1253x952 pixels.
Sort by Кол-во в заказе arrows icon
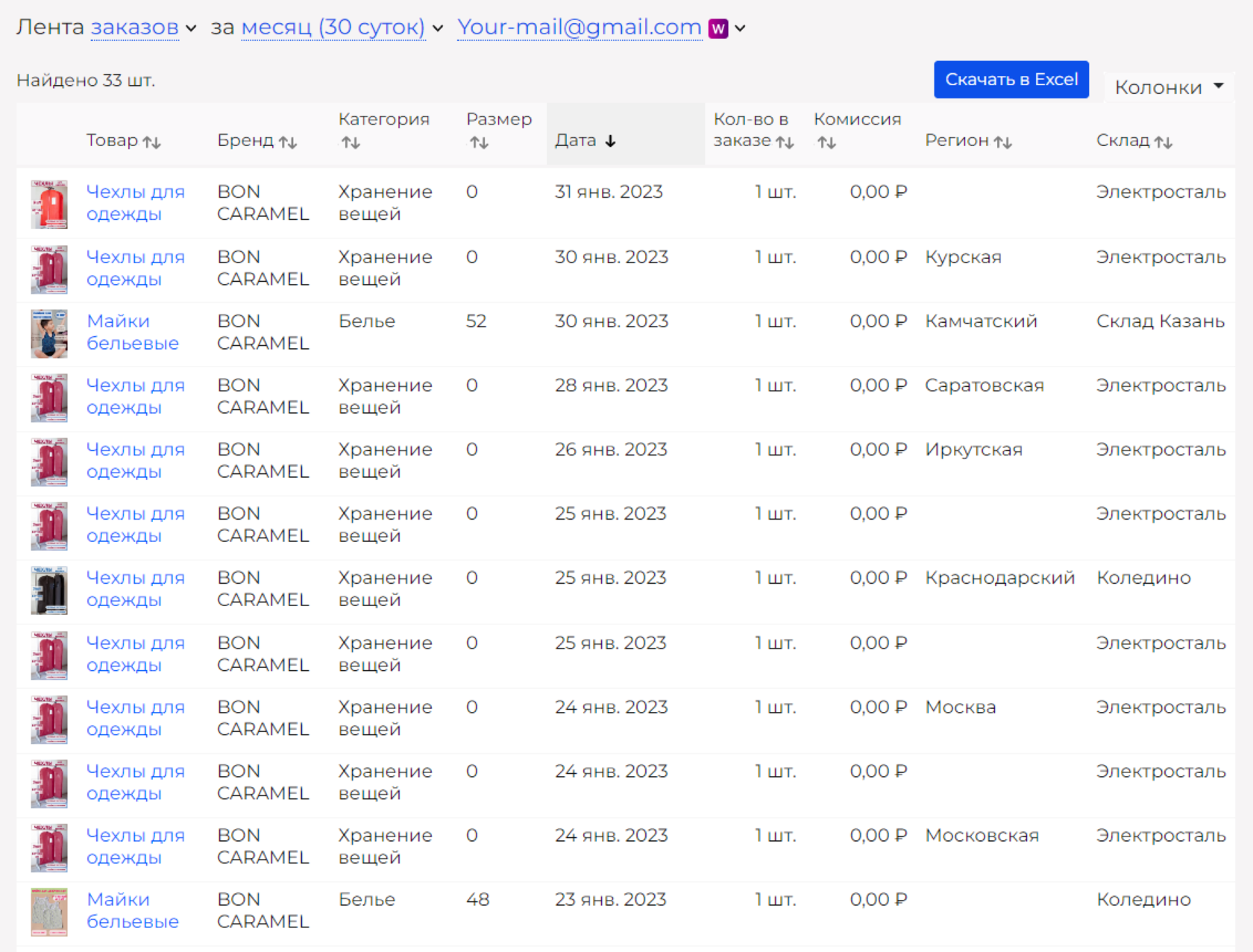point(785,142)
